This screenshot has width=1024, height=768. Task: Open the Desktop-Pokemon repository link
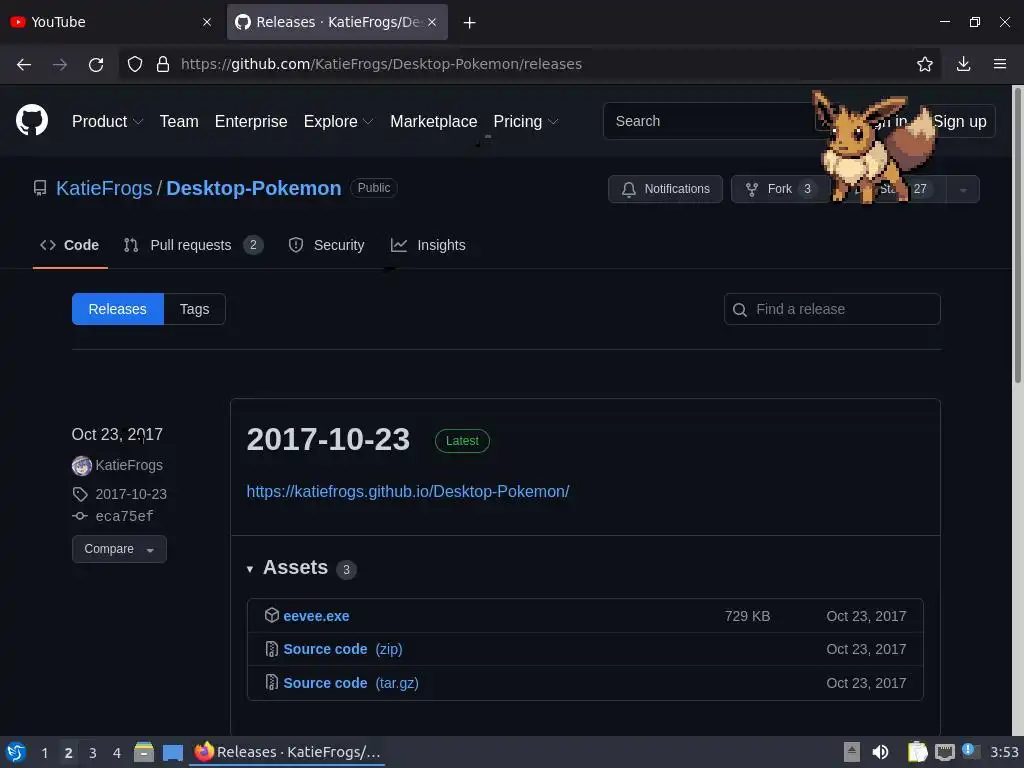(x=253, y=188)
